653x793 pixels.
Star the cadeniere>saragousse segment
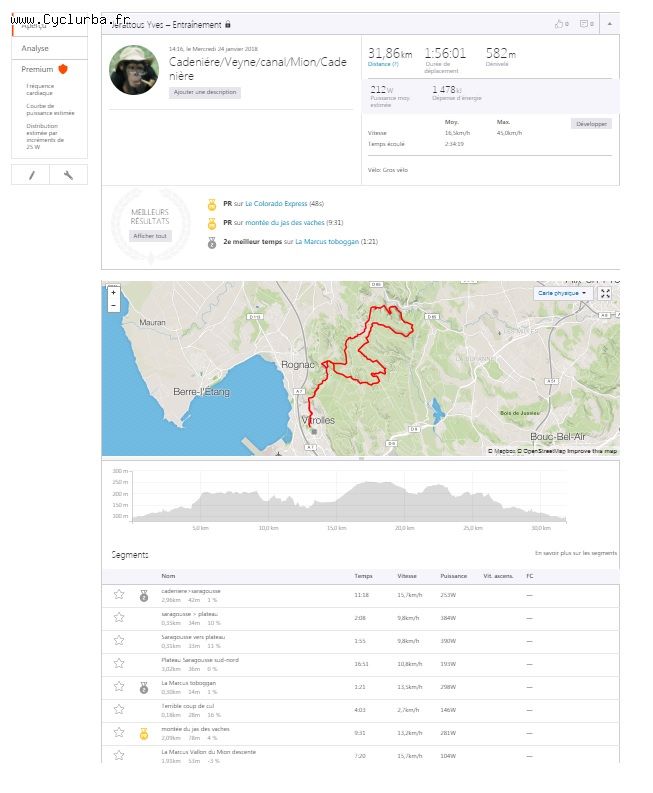pos(119,594)
